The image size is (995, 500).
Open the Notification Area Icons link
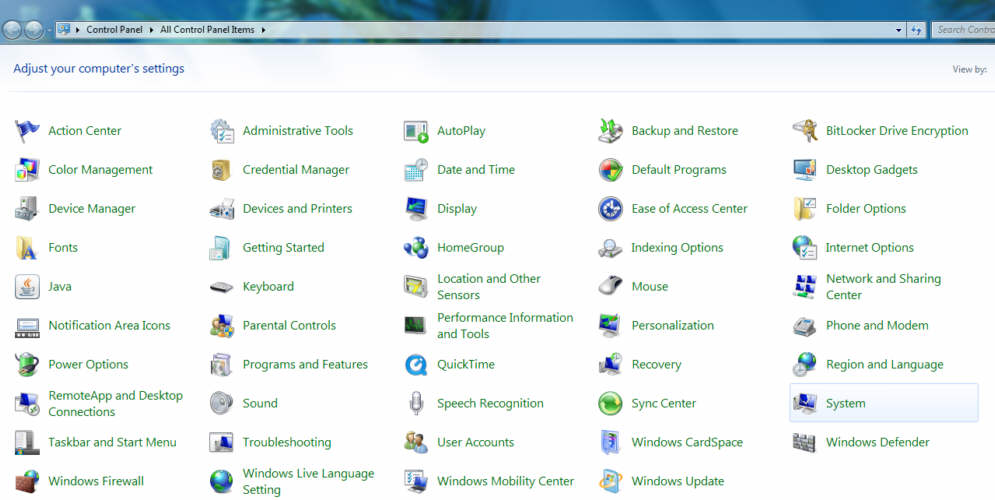tap(109, 326)
